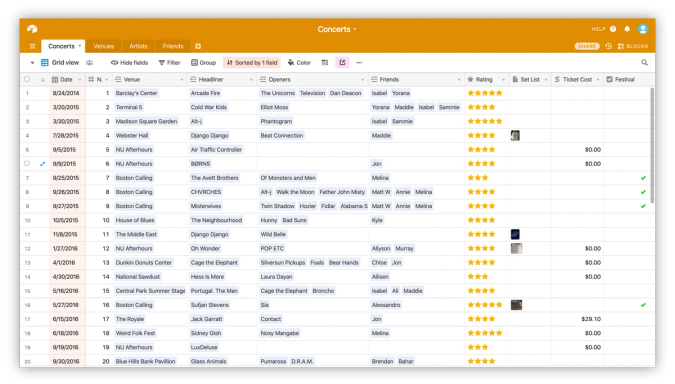Toggle Festival checkmark for 9/26/2015 row
This screenshot has width=675, height=384.
pos(643,192)
